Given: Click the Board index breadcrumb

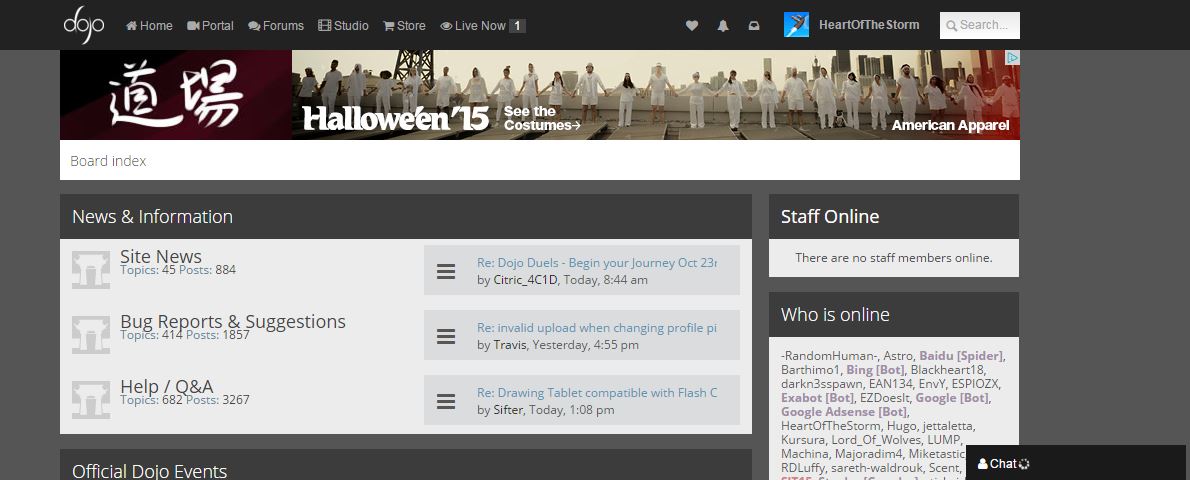Looking at the screenshot, I should click(x=109, y=161).
